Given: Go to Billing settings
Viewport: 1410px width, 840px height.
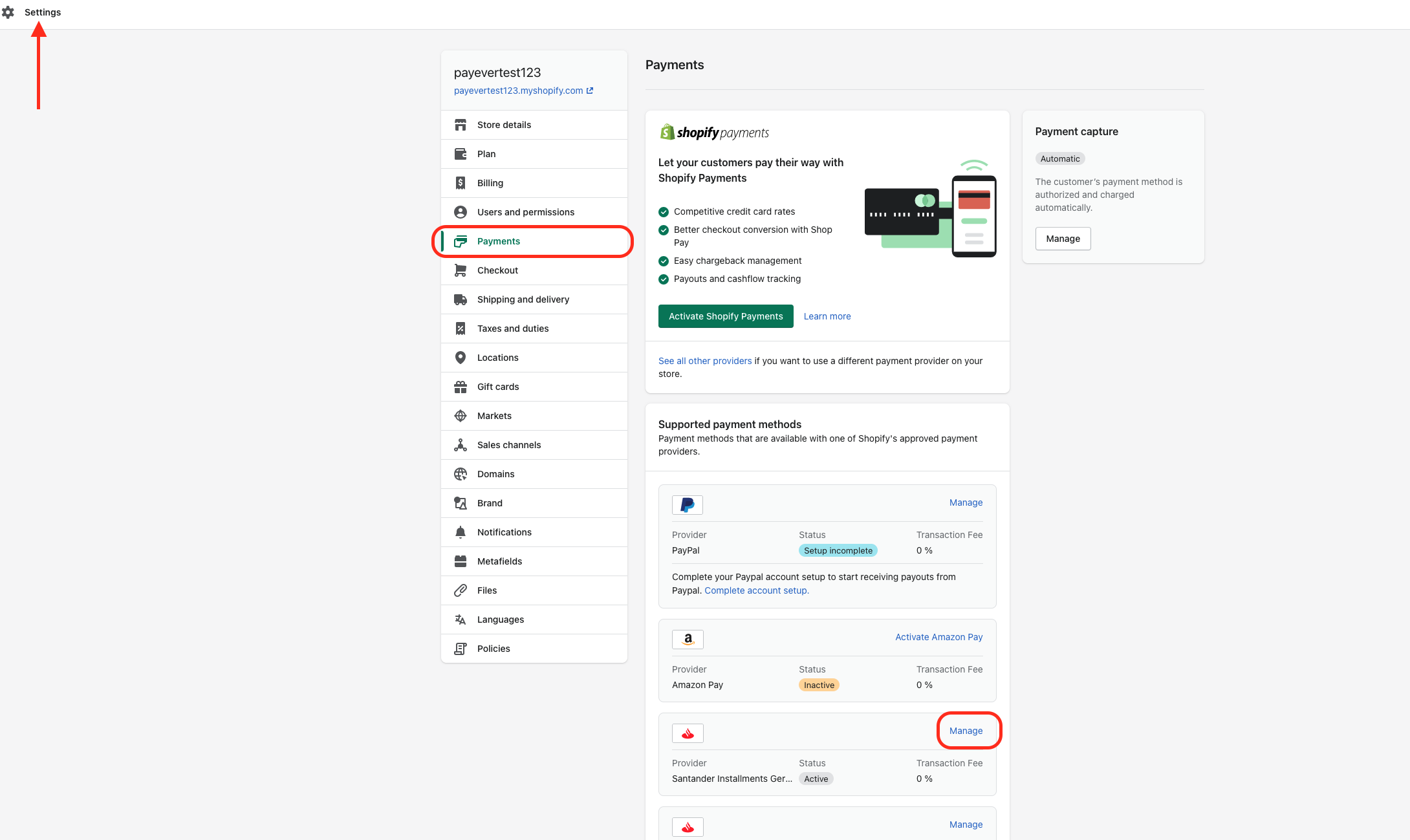Looking at the screenshot, I should click(534, 183).
